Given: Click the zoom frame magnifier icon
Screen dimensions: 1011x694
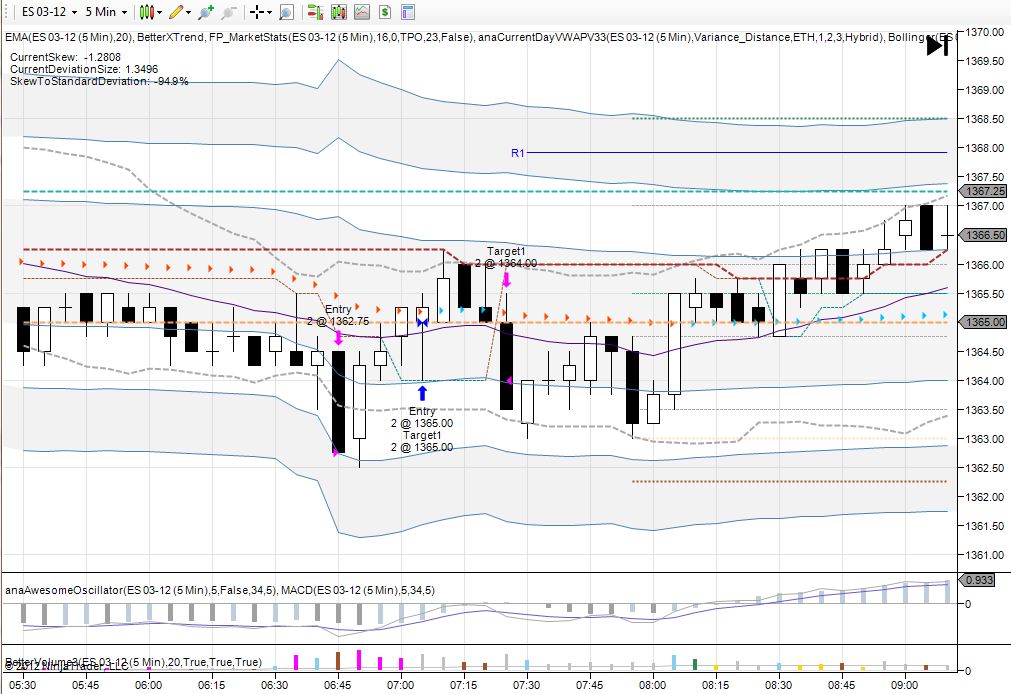Looking at the screenshot, I should (286, 12).
